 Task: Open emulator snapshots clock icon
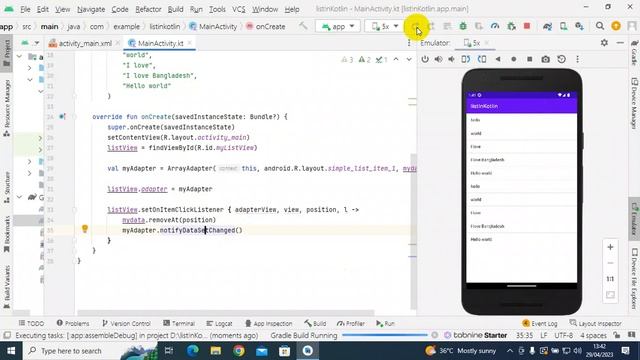tap(562, 59)
